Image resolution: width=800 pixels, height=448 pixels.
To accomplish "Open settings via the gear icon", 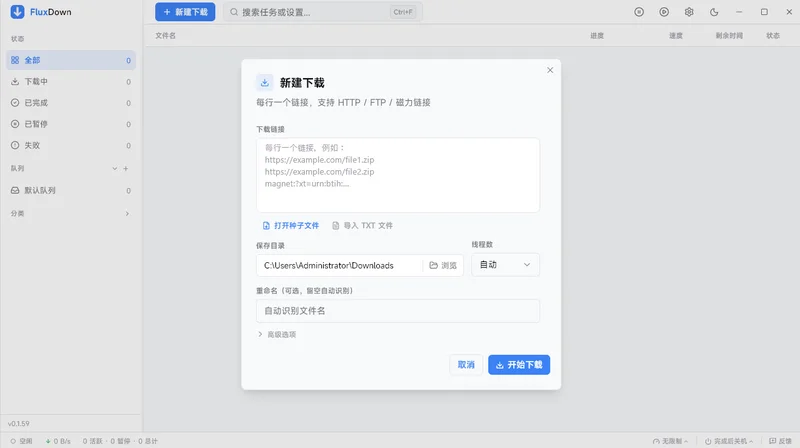I will 689,12.
